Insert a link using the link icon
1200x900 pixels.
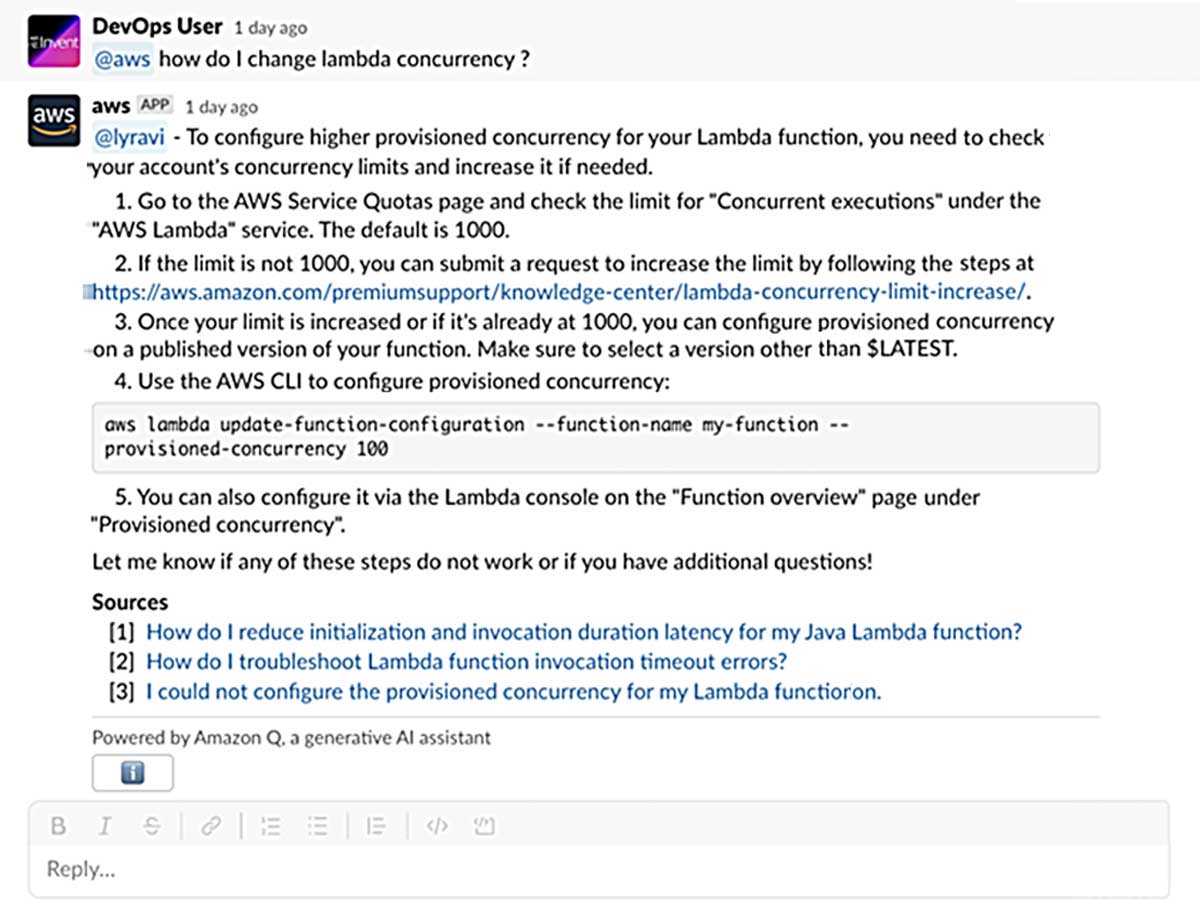[210, 826]
